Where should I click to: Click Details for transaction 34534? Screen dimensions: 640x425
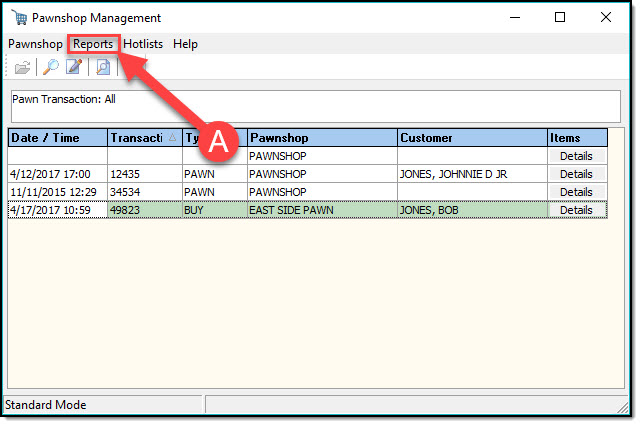click(x=576, y=192)
